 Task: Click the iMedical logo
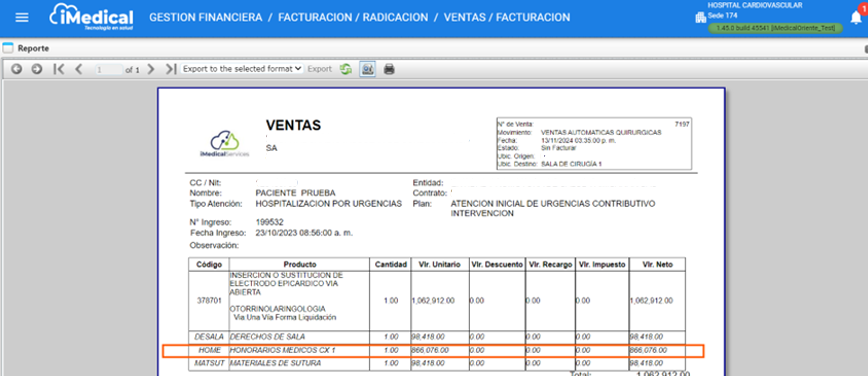click(x=91, y=17)
